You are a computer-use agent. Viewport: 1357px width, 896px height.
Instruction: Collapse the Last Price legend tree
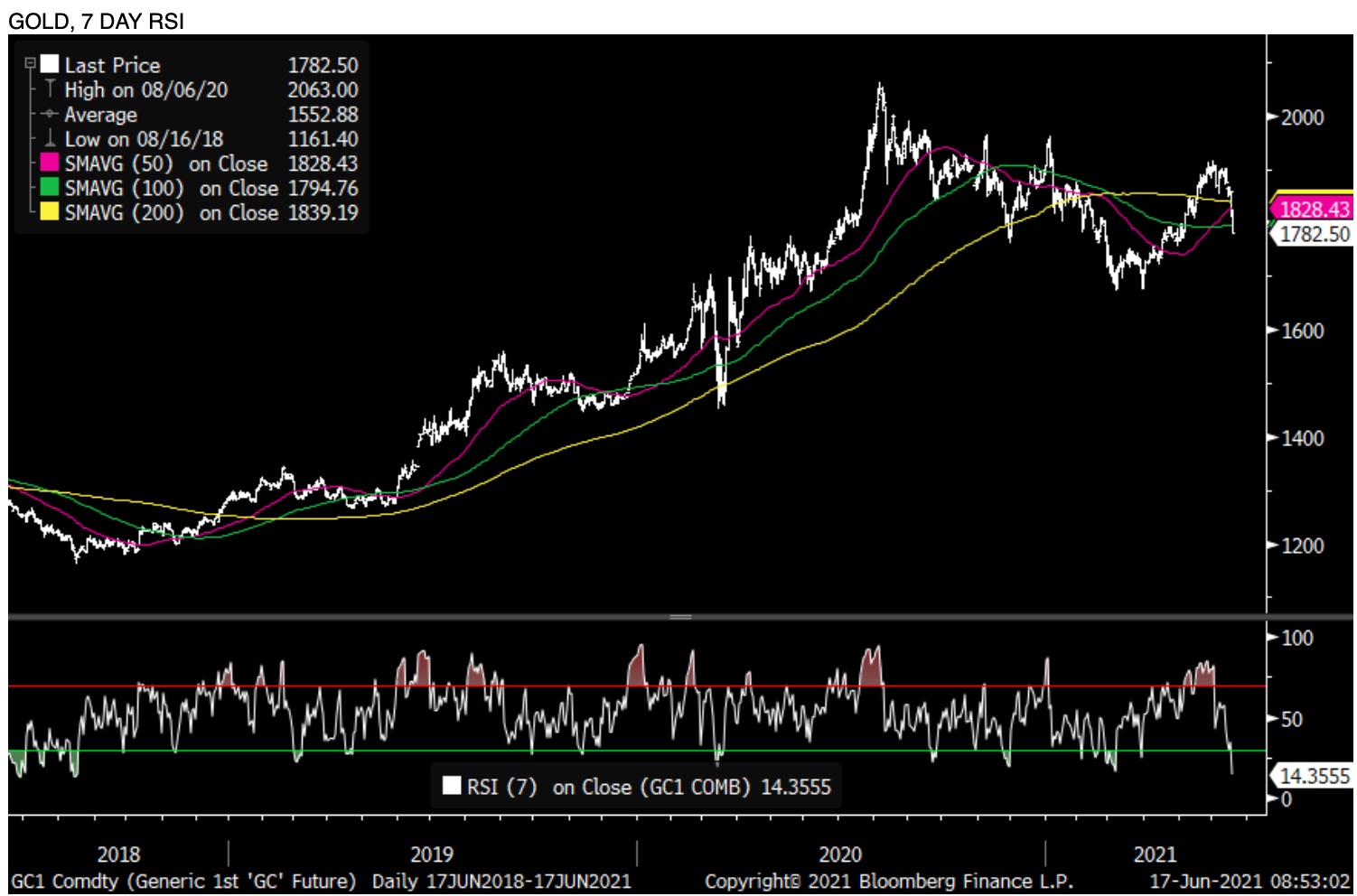tap(30, 64)
